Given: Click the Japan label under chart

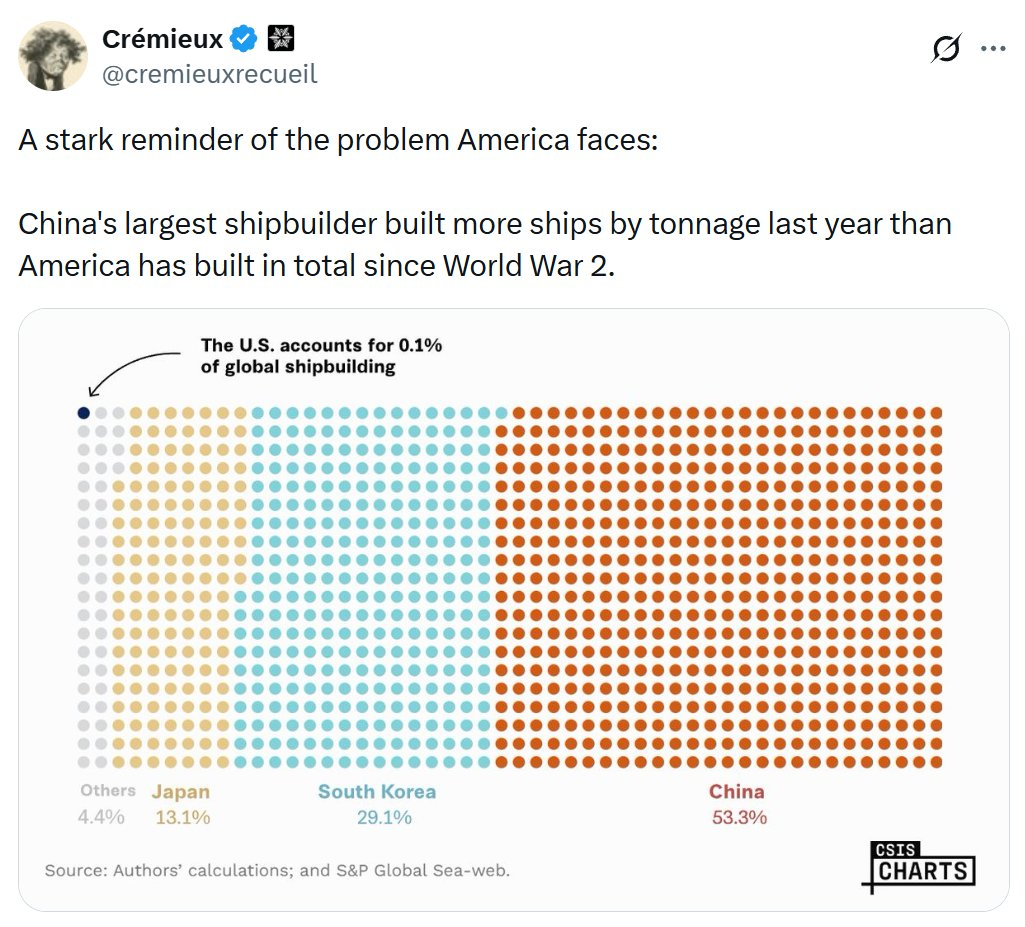Looking at the screenshot, I should coord(181,792).
